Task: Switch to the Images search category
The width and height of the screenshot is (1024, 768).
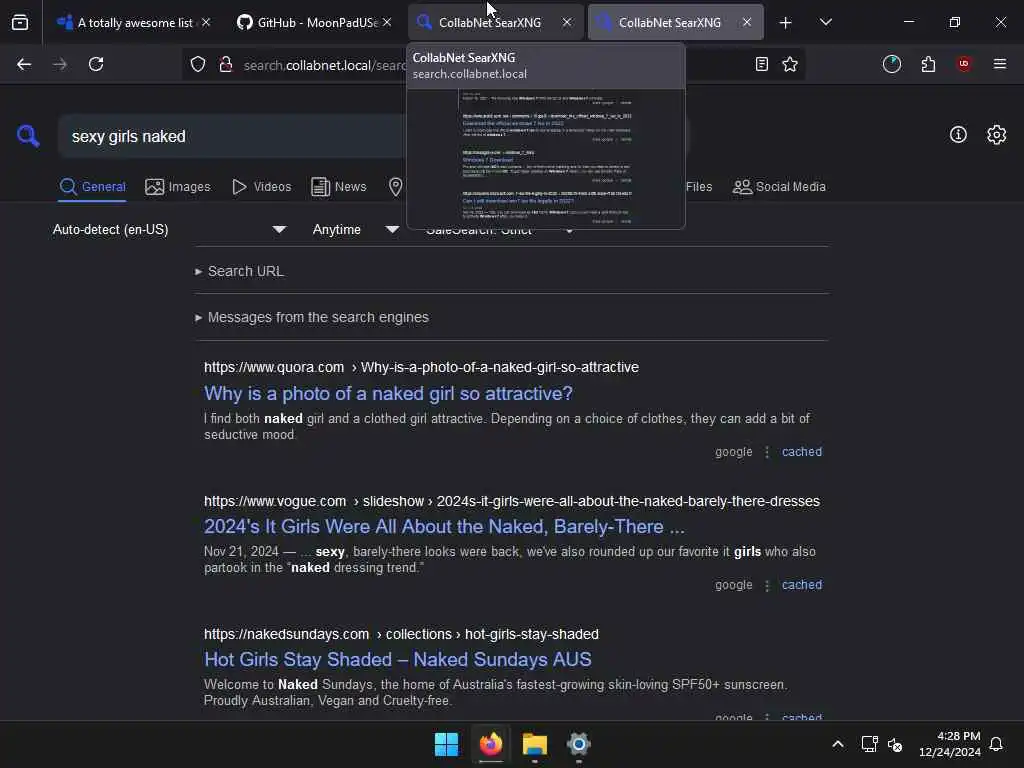Action: pos(178,187)
